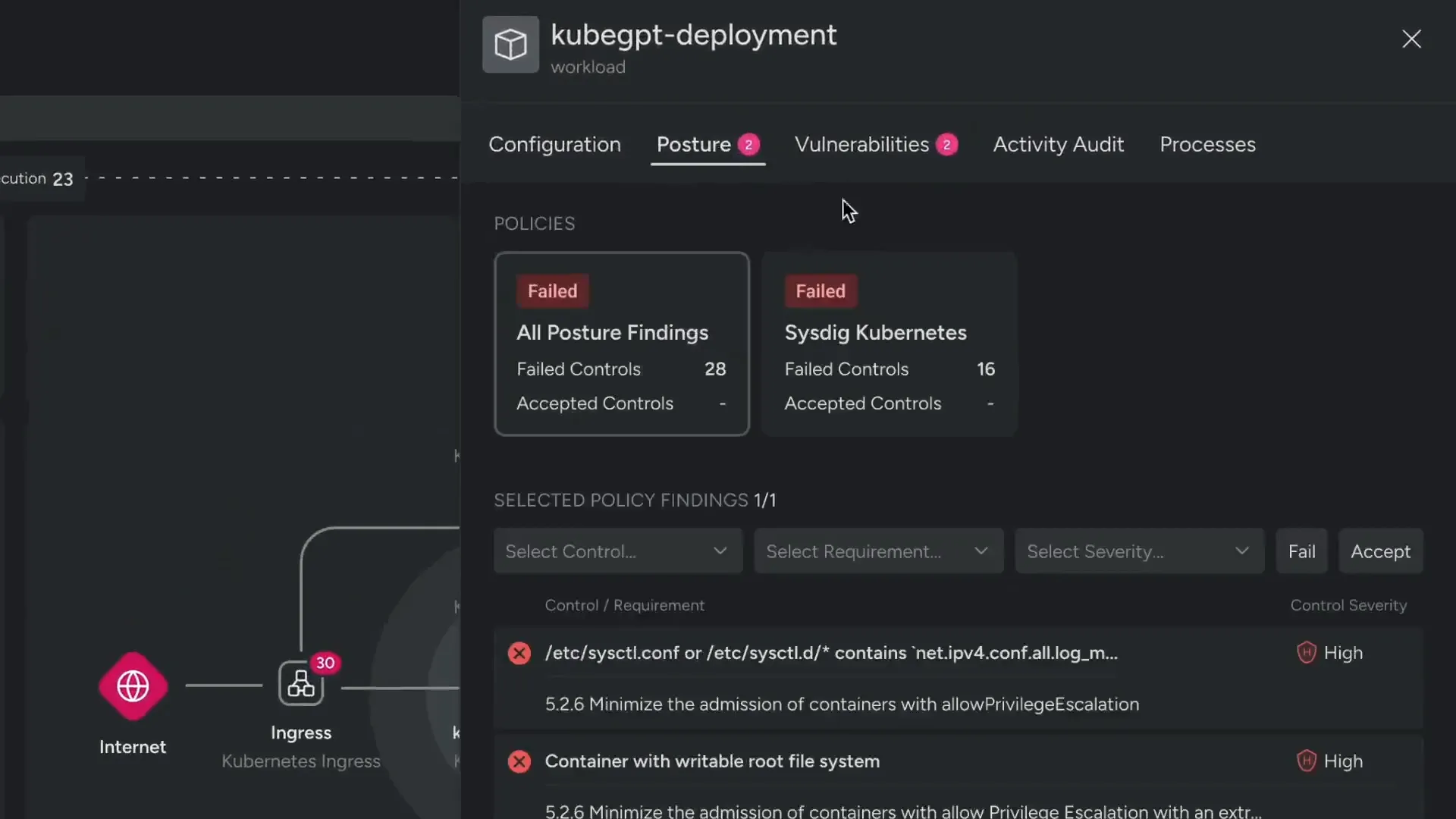
Task: Click the execution stage count 23
Action: pos(63,180)
